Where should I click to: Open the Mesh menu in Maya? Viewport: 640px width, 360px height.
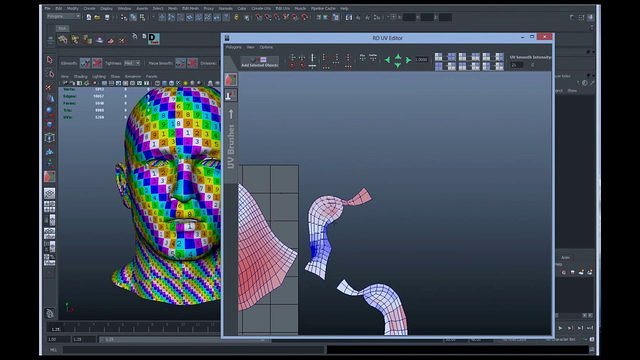point(173,8)
